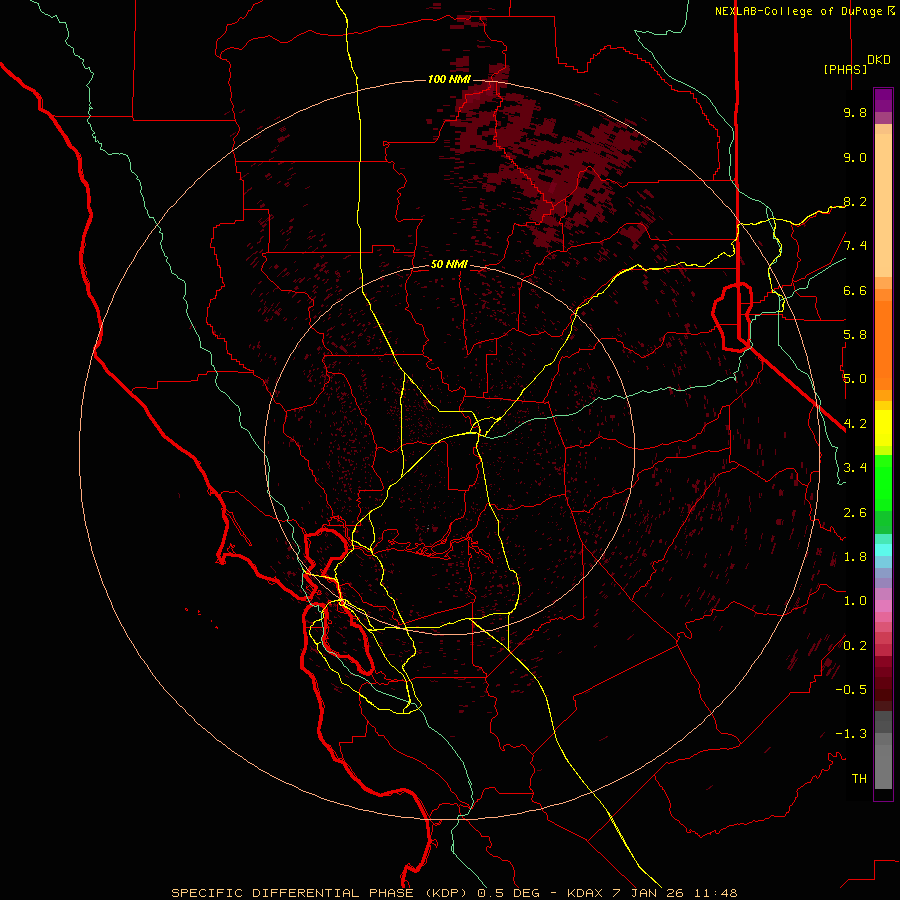Click the cyan band of the color scale
This screenshot has width=900, height=900.
[883, 549]
